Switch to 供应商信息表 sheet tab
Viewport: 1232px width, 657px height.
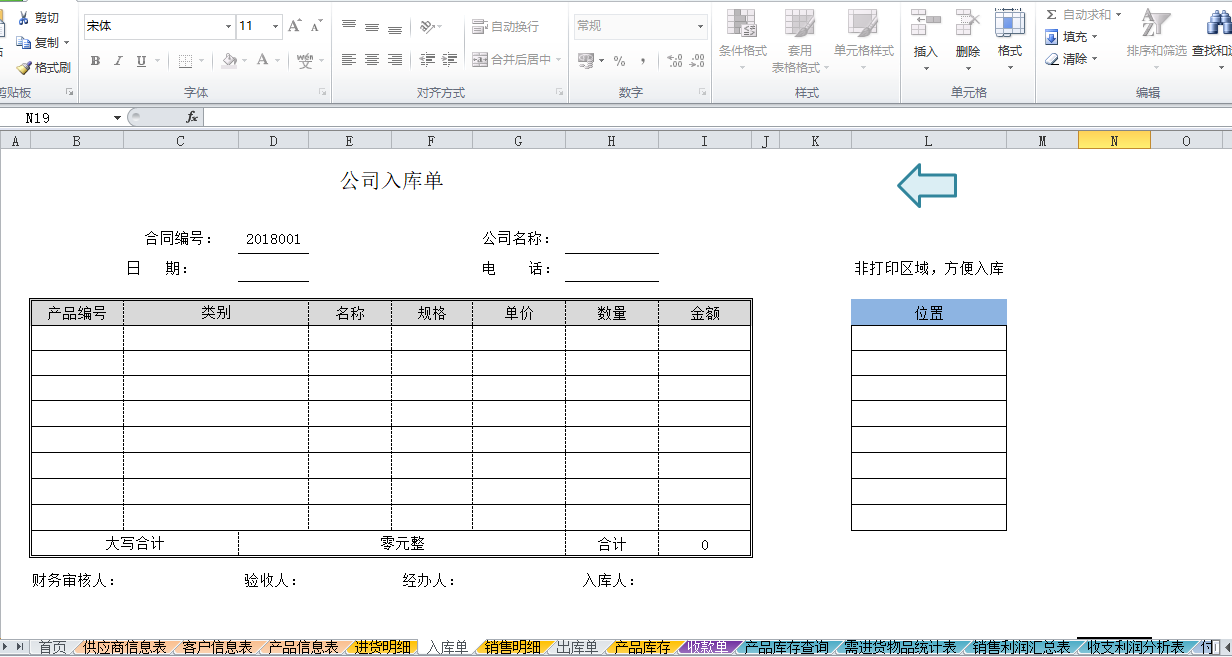tap(124, 648)
